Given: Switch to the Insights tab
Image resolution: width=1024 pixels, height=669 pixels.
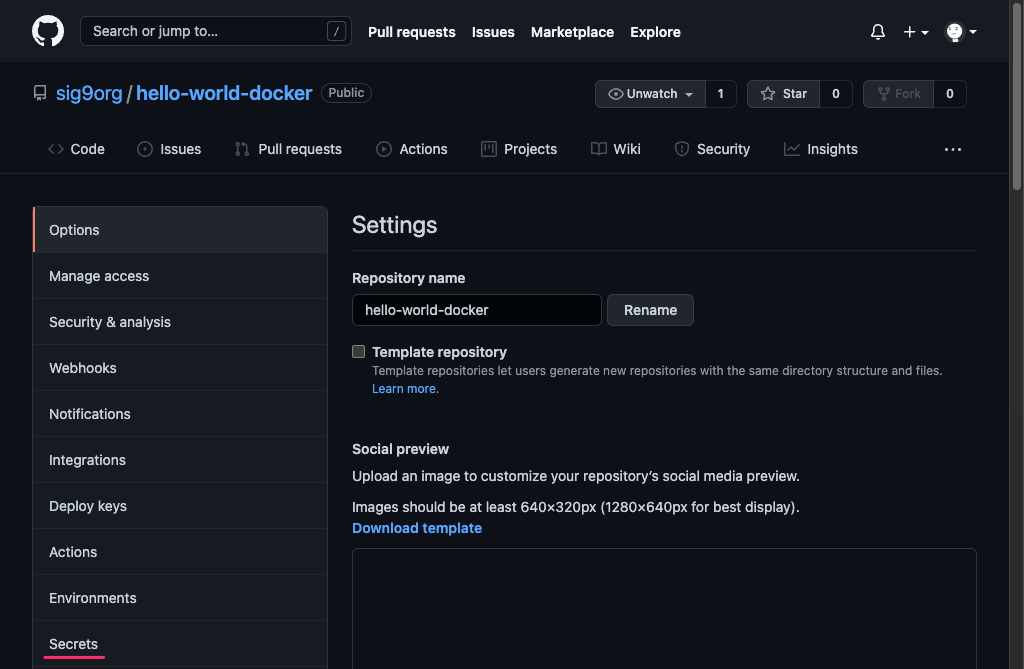Looking at the screenshot, I should 821,149.
